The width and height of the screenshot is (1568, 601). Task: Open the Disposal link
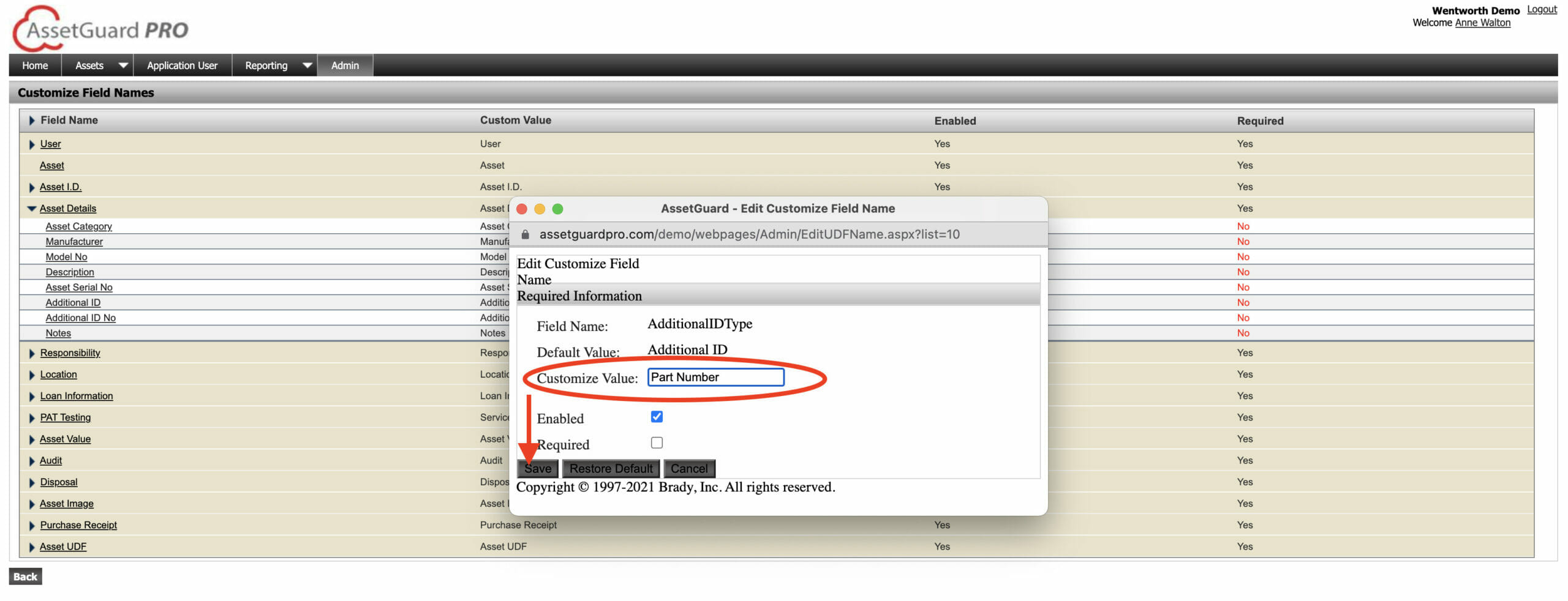(x=59, y=483)
